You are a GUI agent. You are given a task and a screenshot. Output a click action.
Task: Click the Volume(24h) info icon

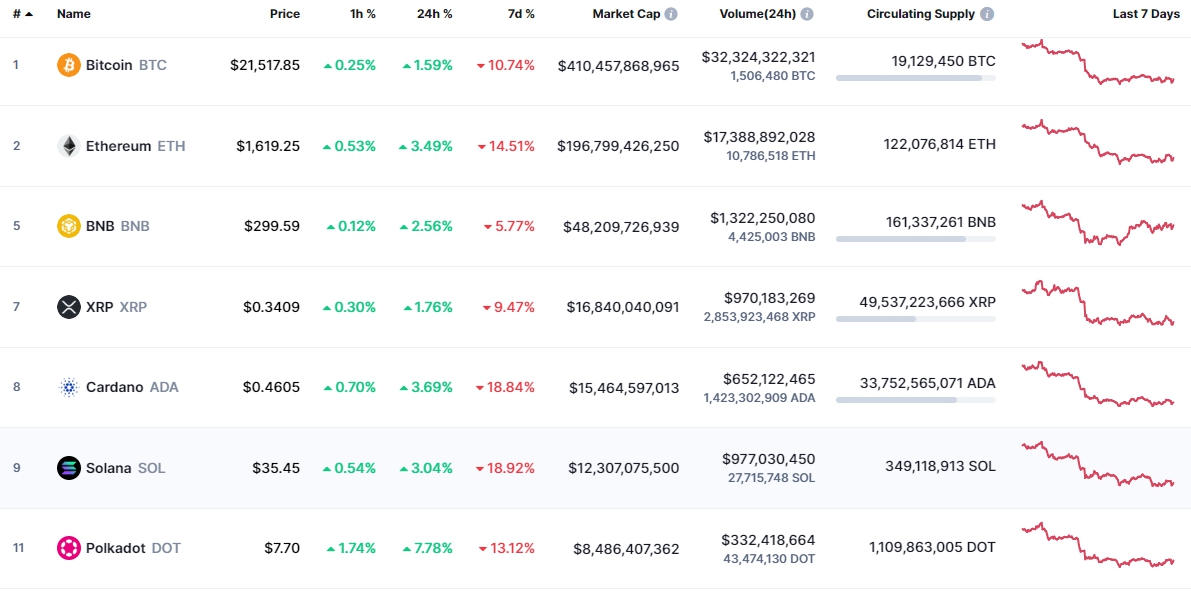[807, 15]
